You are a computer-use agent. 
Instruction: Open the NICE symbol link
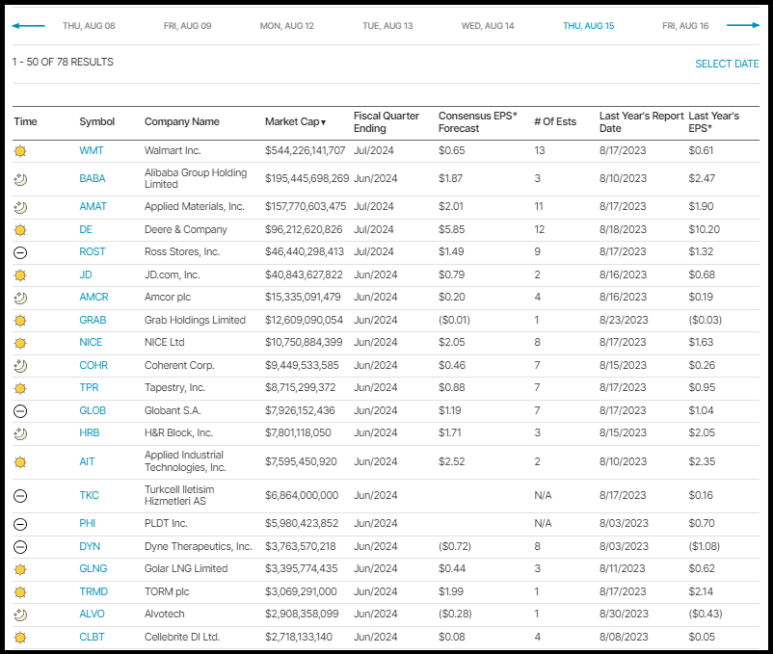click(91, 343)
